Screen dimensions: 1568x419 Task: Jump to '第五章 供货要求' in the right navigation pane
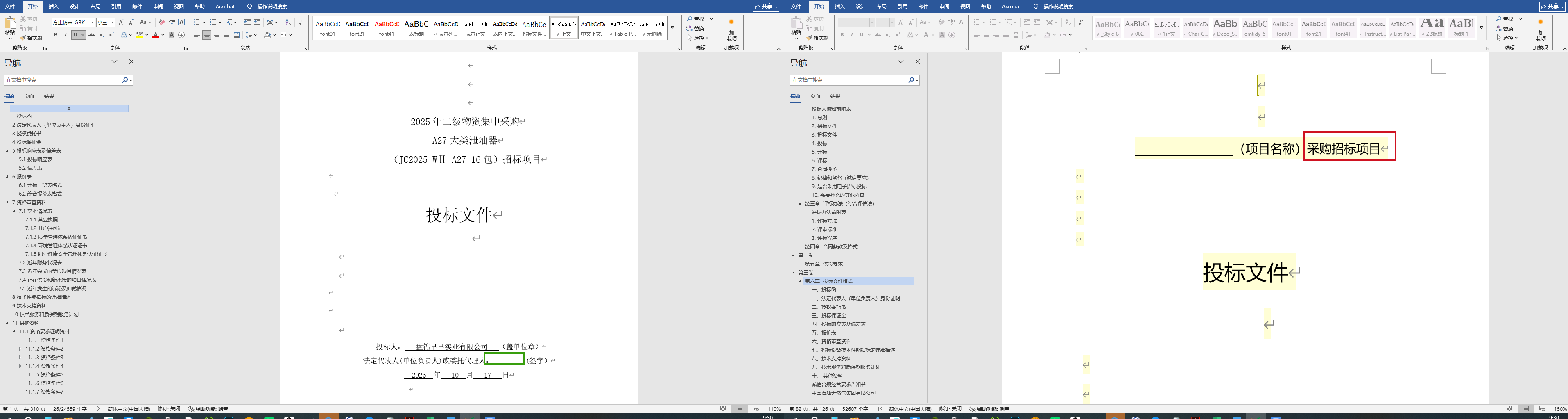click(824, 264)
